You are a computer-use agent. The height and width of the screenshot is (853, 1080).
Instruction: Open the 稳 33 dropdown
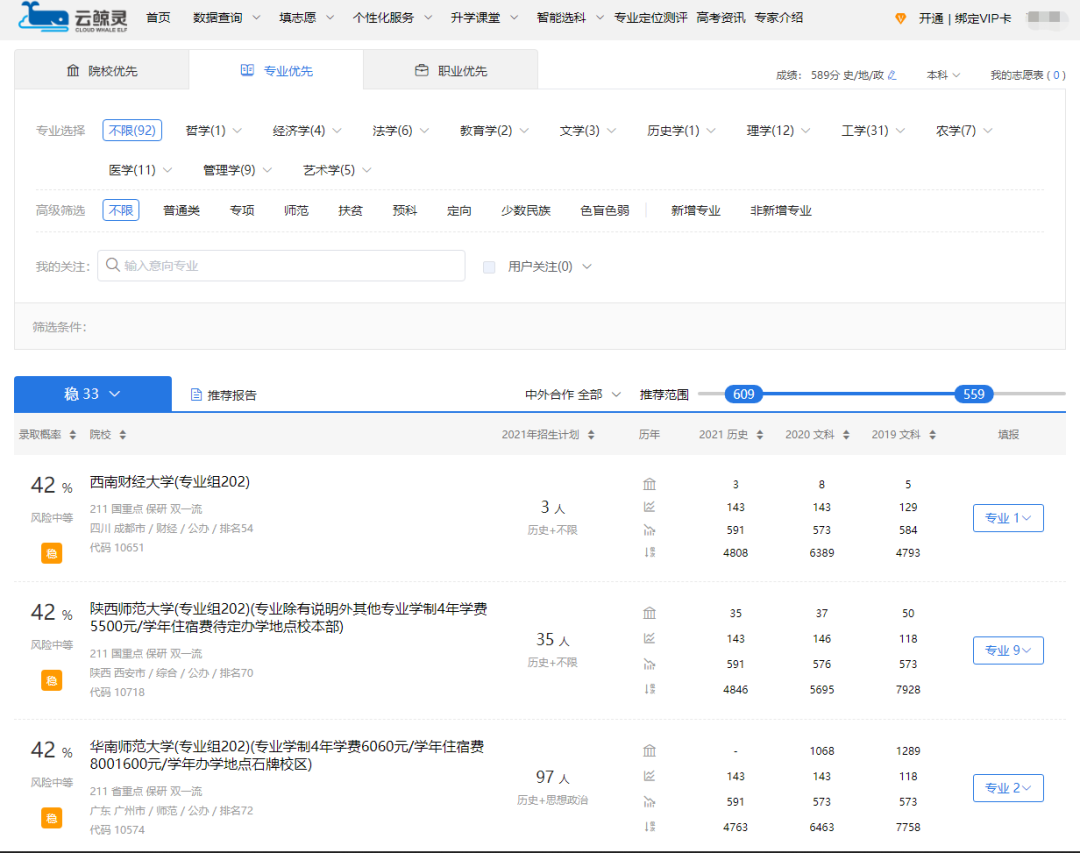coord(93,394)
